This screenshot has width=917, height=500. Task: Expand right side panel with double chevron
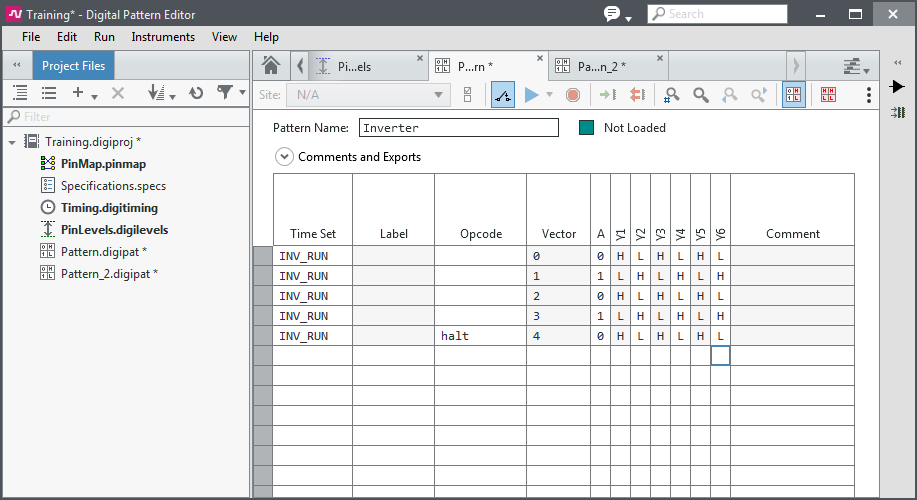[898, 63]
